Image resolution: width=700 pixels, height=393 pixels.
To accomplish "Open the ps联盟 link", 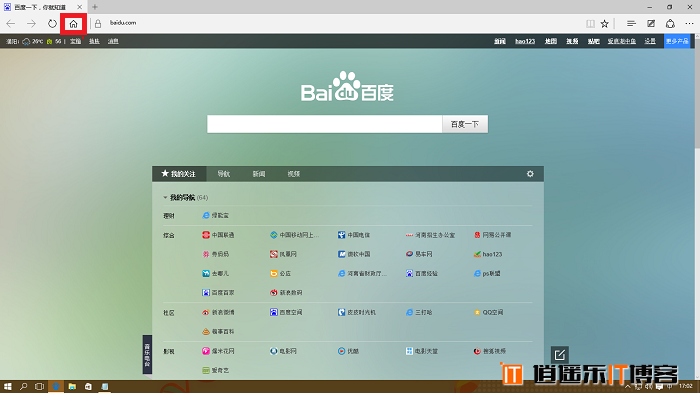I will point(487,273).
